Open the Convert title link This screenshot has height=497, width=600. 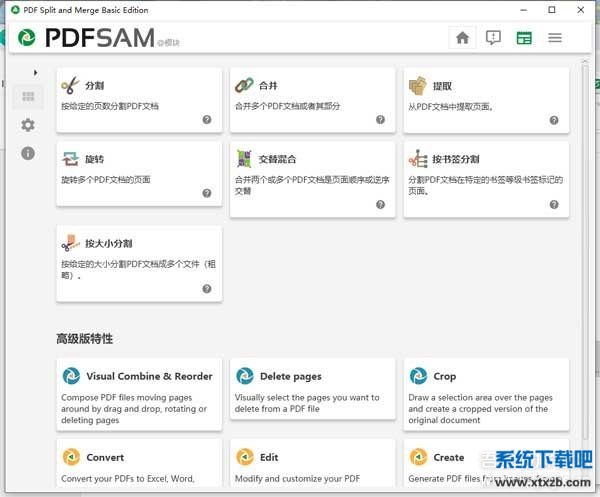pos(105,457)
